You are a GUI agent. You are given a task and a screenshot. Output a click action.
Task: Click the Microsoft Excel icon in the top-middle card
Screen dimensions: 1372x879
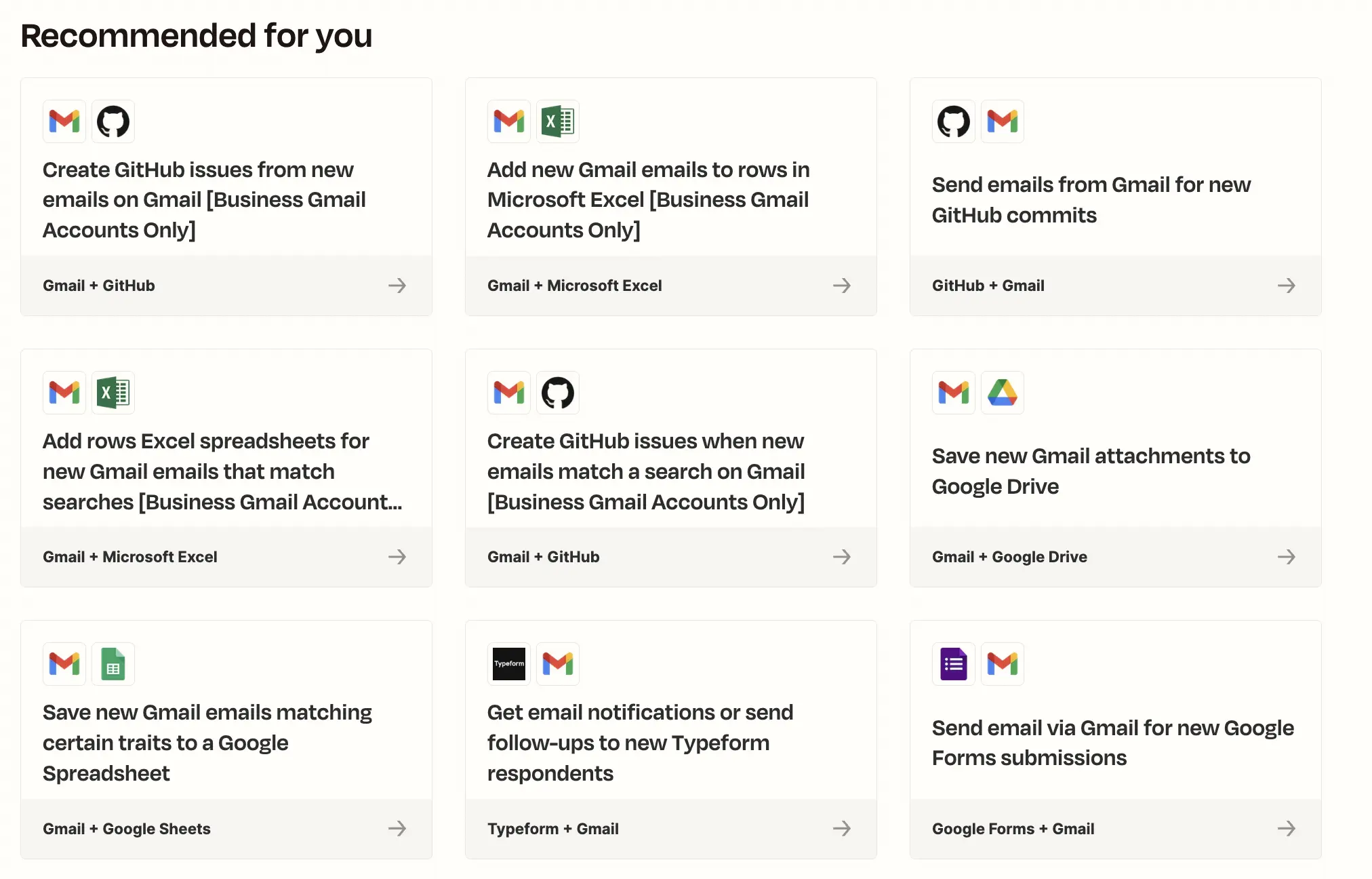point(558,121)
